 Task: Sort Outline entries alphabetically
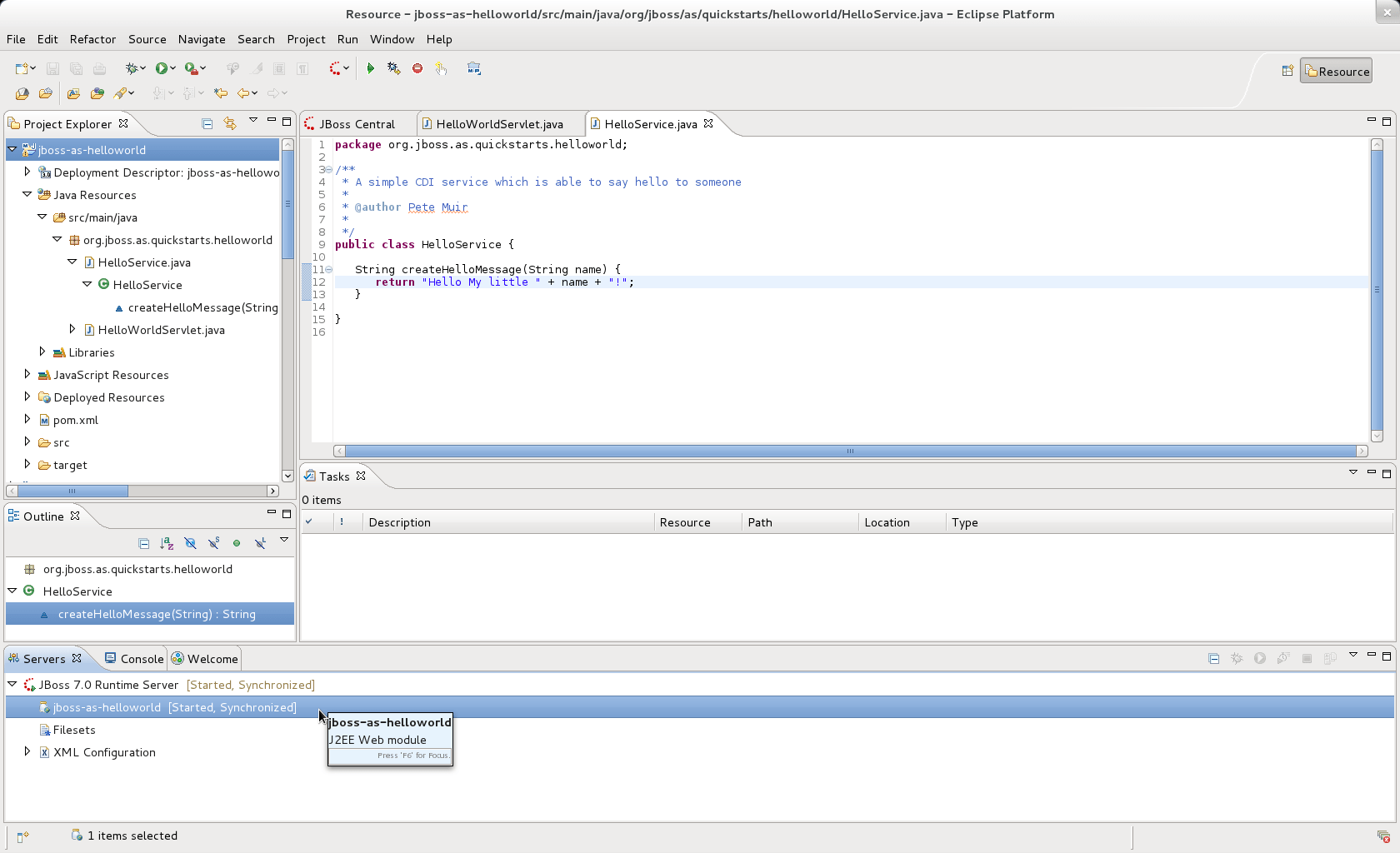[x=167, y=543]
